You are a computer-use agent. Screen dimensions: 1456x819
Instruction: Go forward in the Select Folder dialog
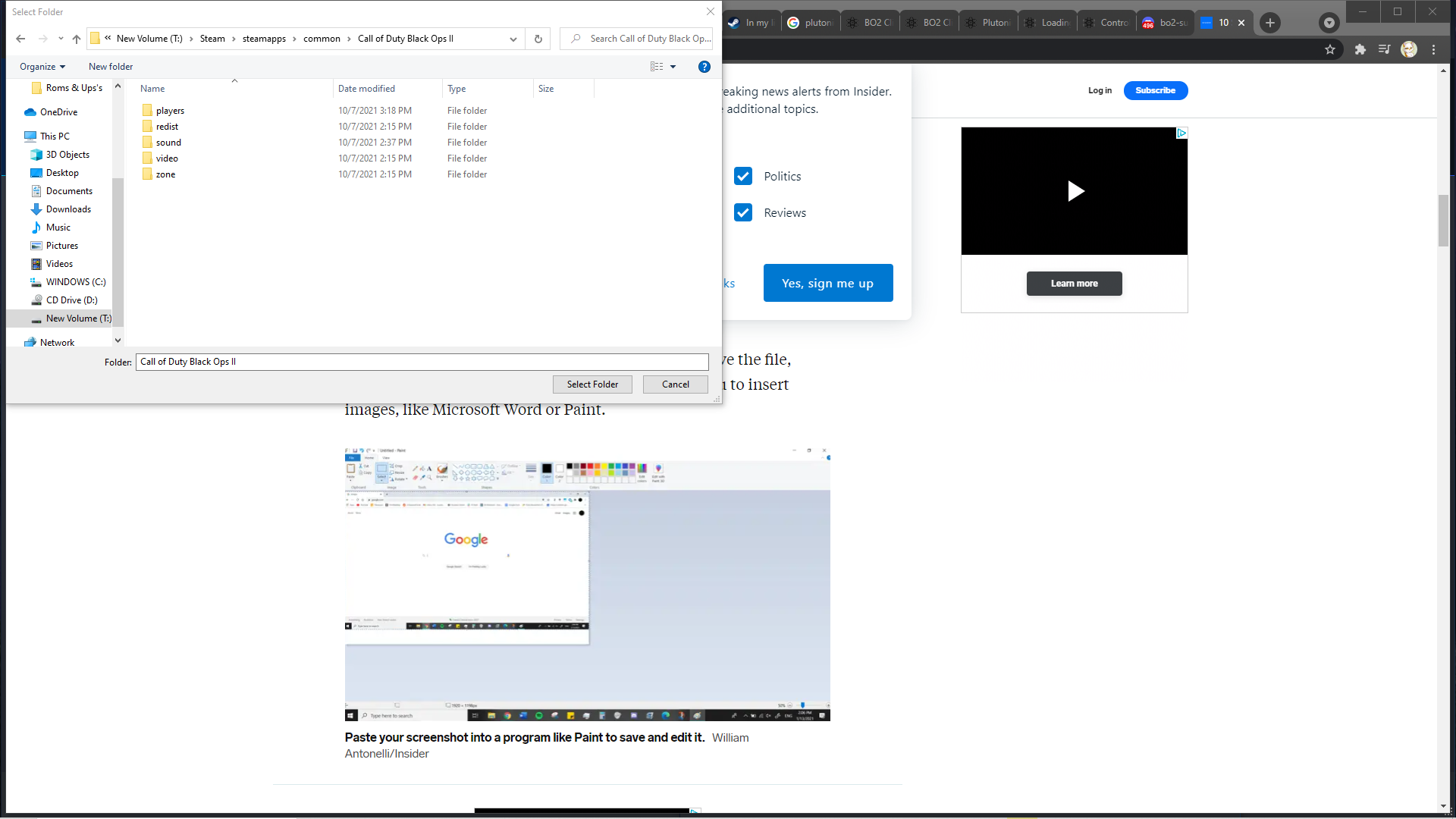tap(42, 39)
